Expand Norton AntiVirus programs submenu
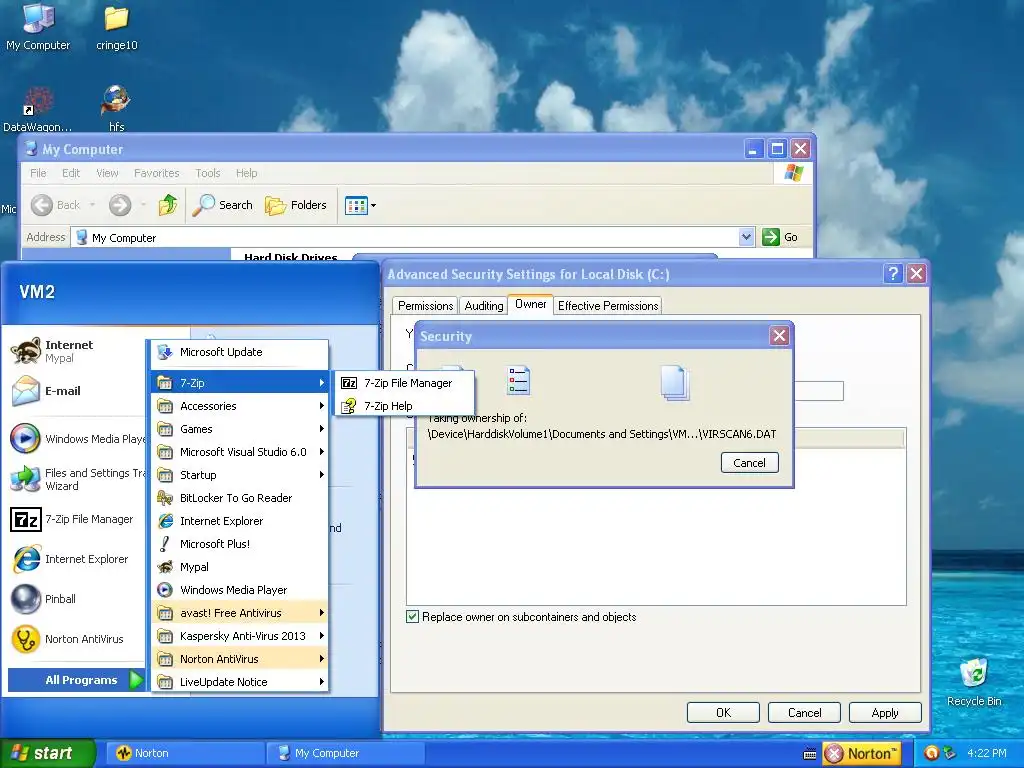Image resolution: width=1024 pixels, height=768 pixels. (x=240, y=659)
